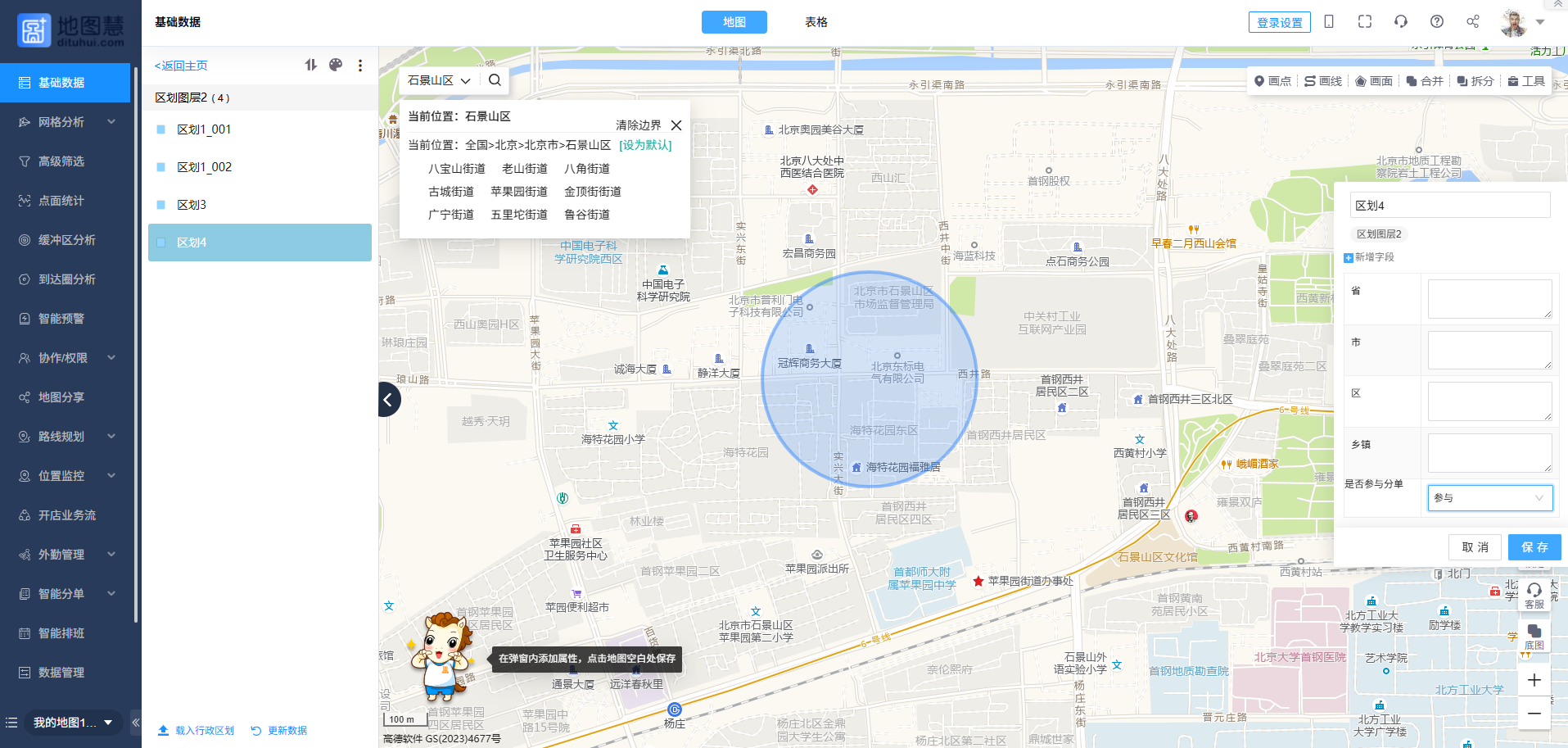The height and width of the screenshot is (748, 1568).
Task: Click the sort layers icon
Action: [310, 66]
